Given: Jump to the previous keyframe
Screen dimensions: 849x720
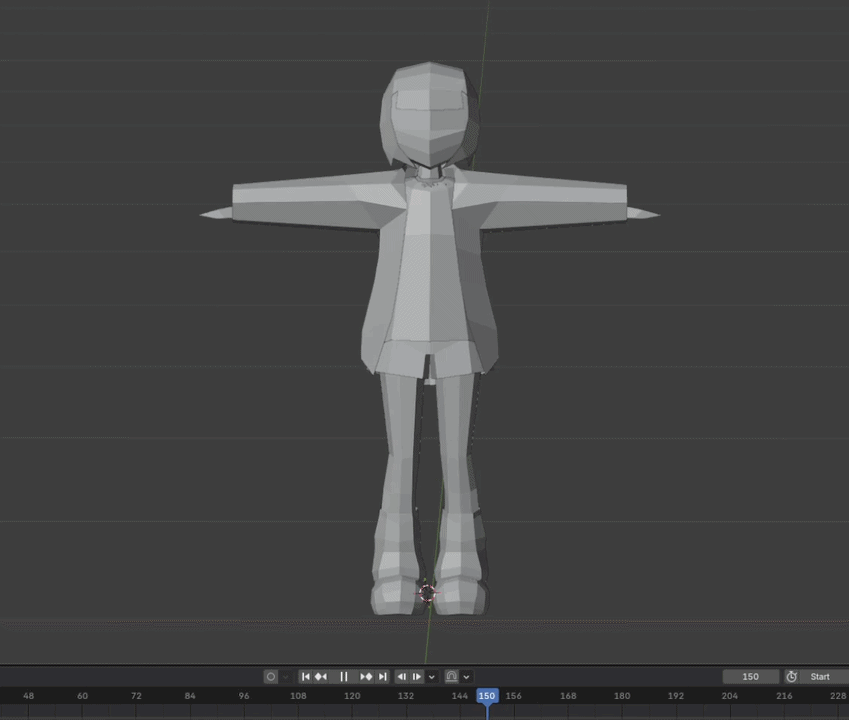Looking at the screenshot, I should point(322,677).
